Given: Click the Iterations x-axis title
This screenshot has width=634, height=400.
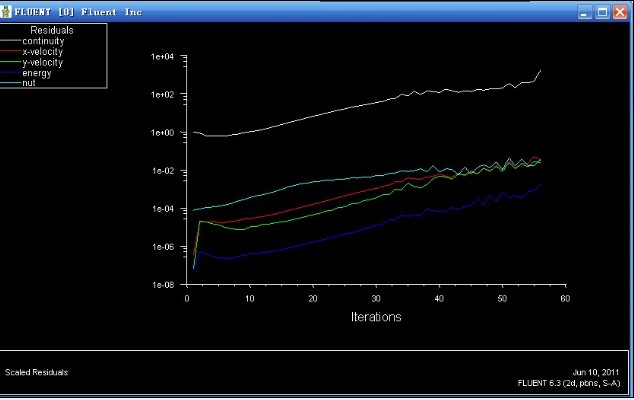Looking at the screenshot, I should [376, 317].
